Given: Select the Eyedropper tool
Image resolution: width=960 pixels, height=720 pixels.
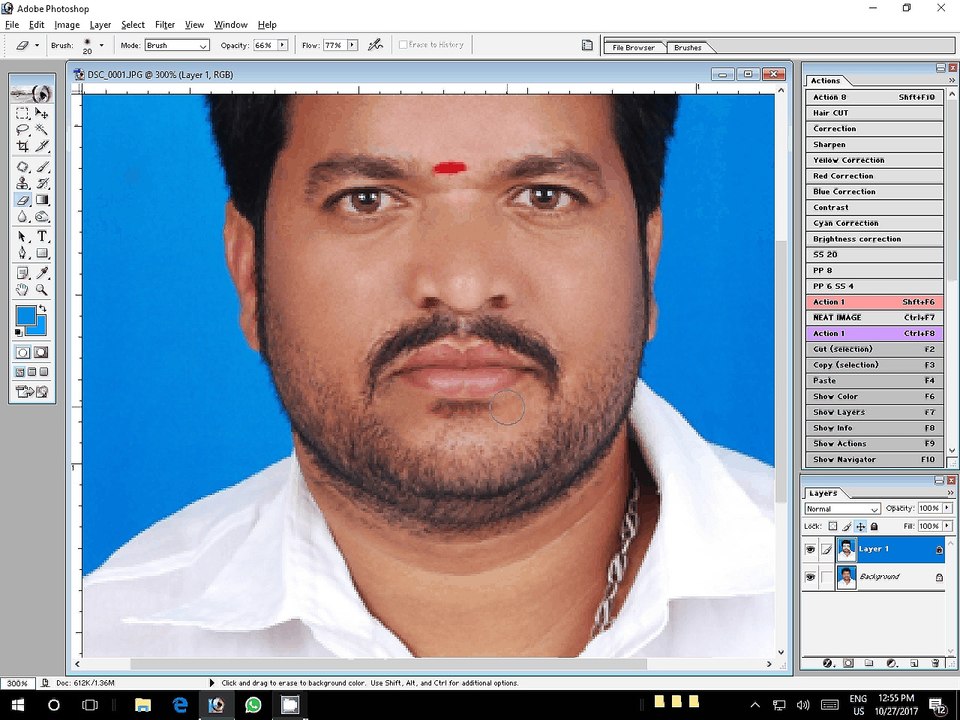Looking at the screenshot, I should point(42,273).
